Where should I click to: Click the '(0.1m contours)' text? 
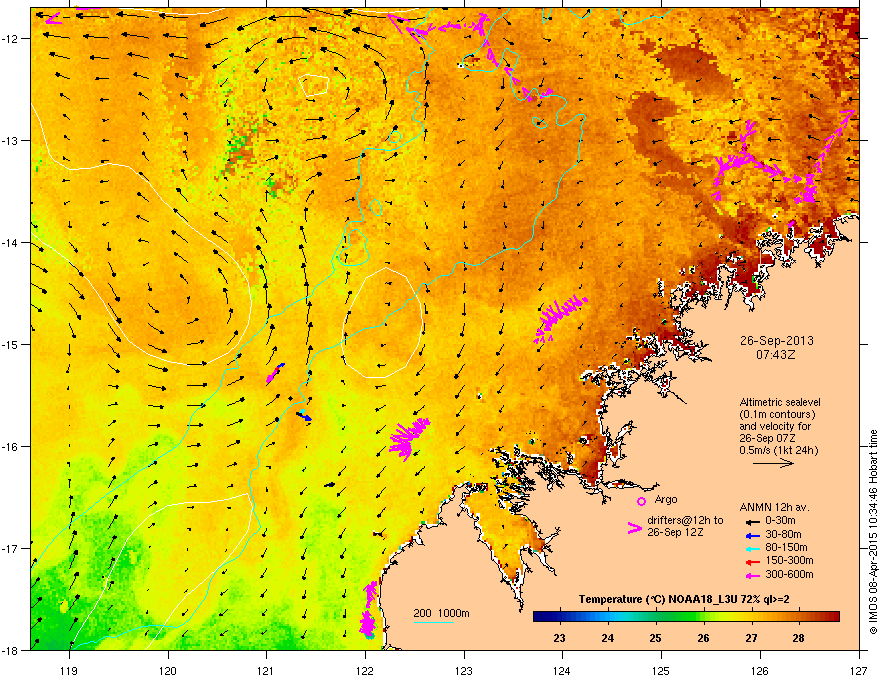[x=777, y=414]
